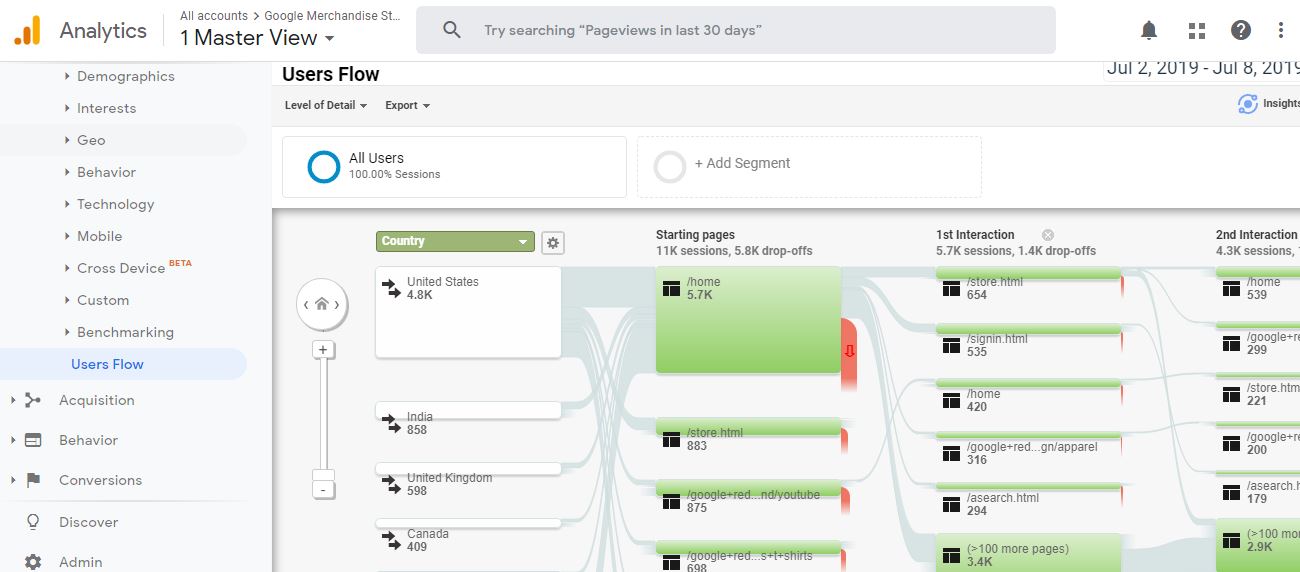Click the notifications bell icon

pyautogui.click(x=1149, y=30)
